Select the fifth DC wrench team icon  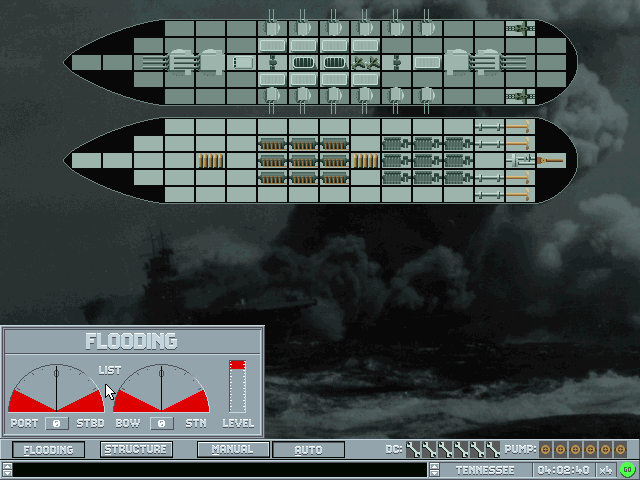tap(477, 449)
